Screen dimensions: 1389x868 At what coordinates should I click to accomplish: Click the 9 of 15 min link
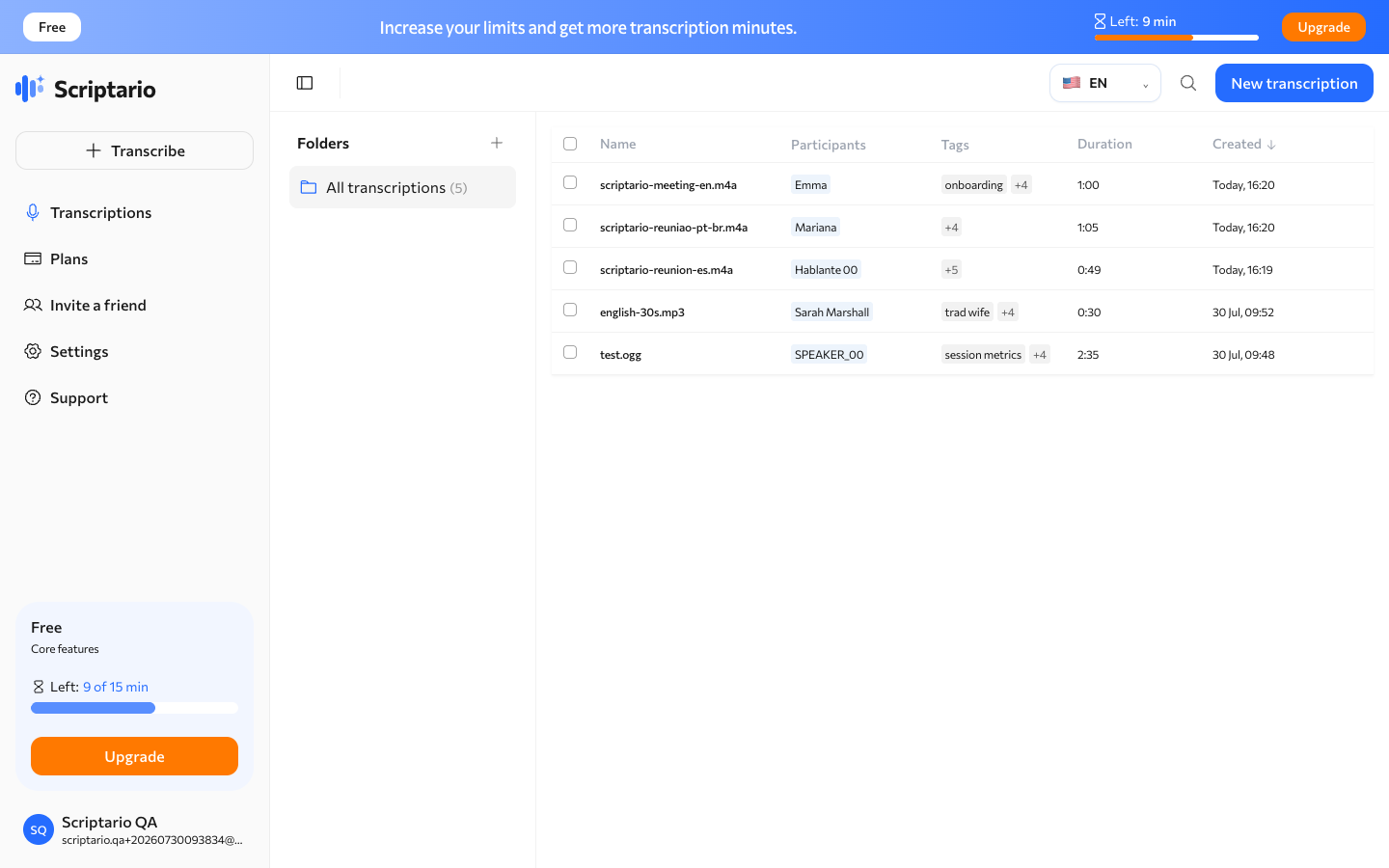coord(116,687)
